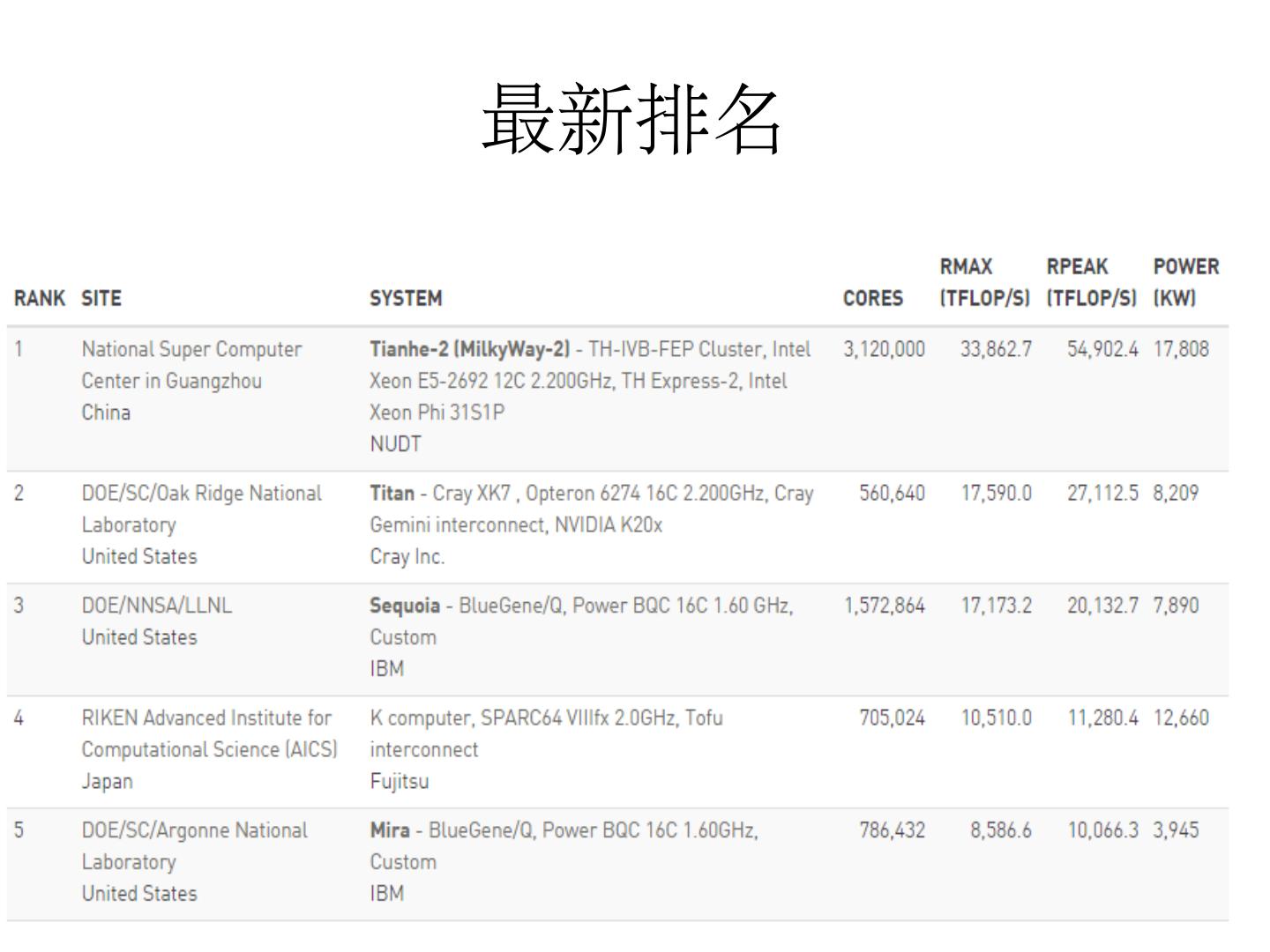Click the DOE/NNSA/LLNL site name
This screenshot has height=952, width=1270.
pyautogui.click(x=157, y=606)
